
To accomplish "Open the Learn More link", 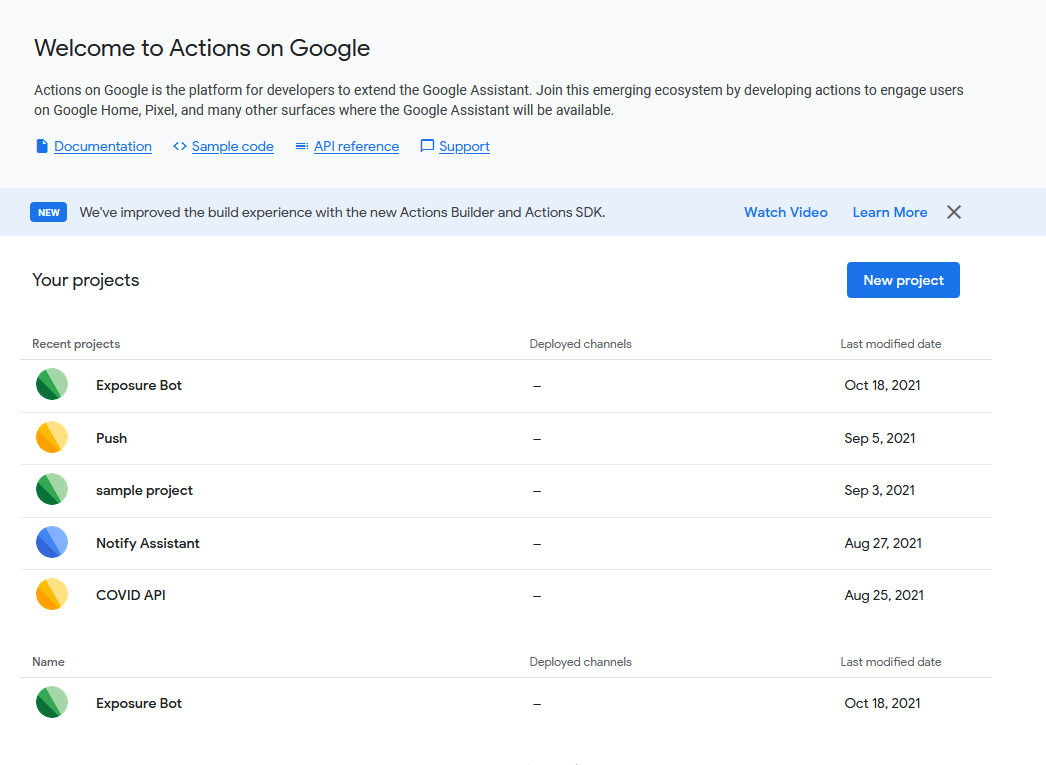I will [x=889, y=212].
